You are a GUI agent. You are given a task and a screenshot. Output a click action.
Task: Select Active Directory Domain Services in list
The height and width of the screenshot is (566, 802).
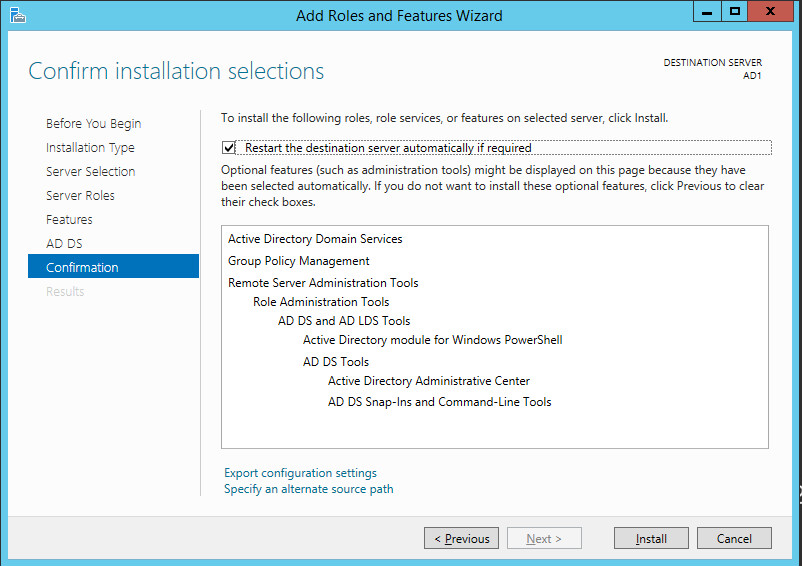tap(315, 239)
